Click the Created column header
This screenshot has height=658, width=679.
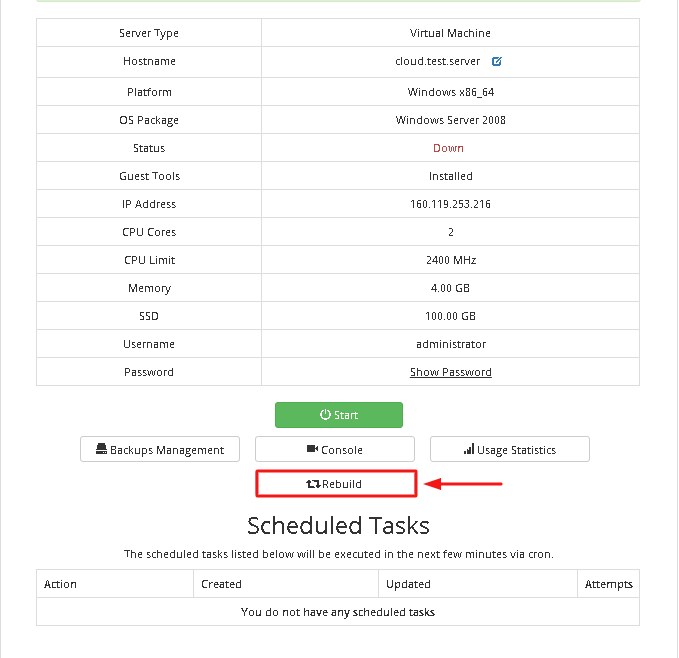click(221, 584)
